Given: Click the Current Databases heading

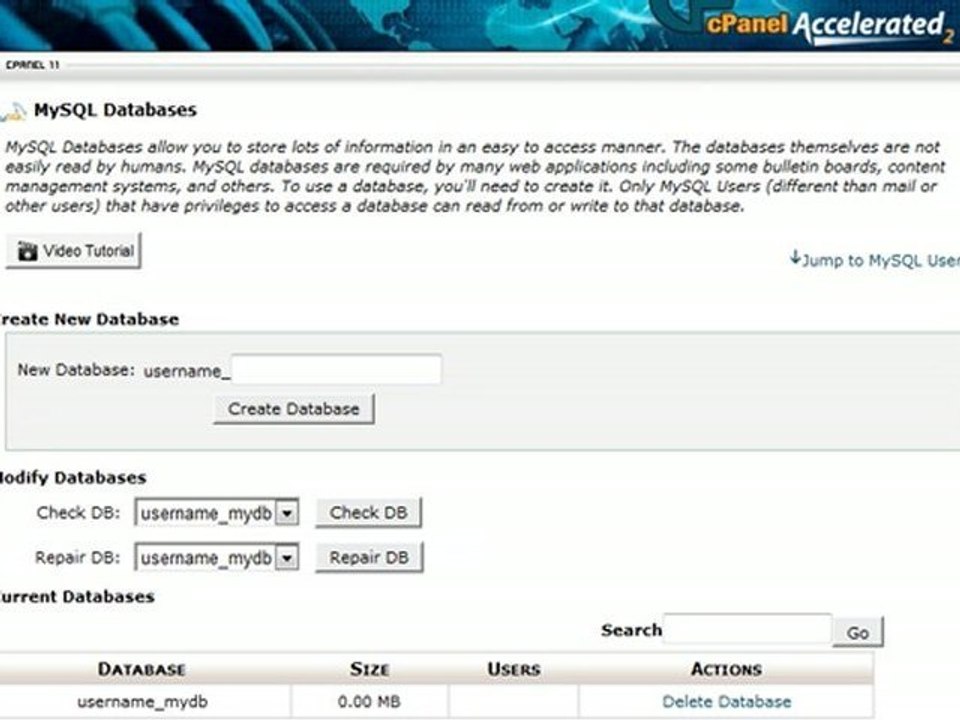Looking at the screenshot, I should coord(77,597).
